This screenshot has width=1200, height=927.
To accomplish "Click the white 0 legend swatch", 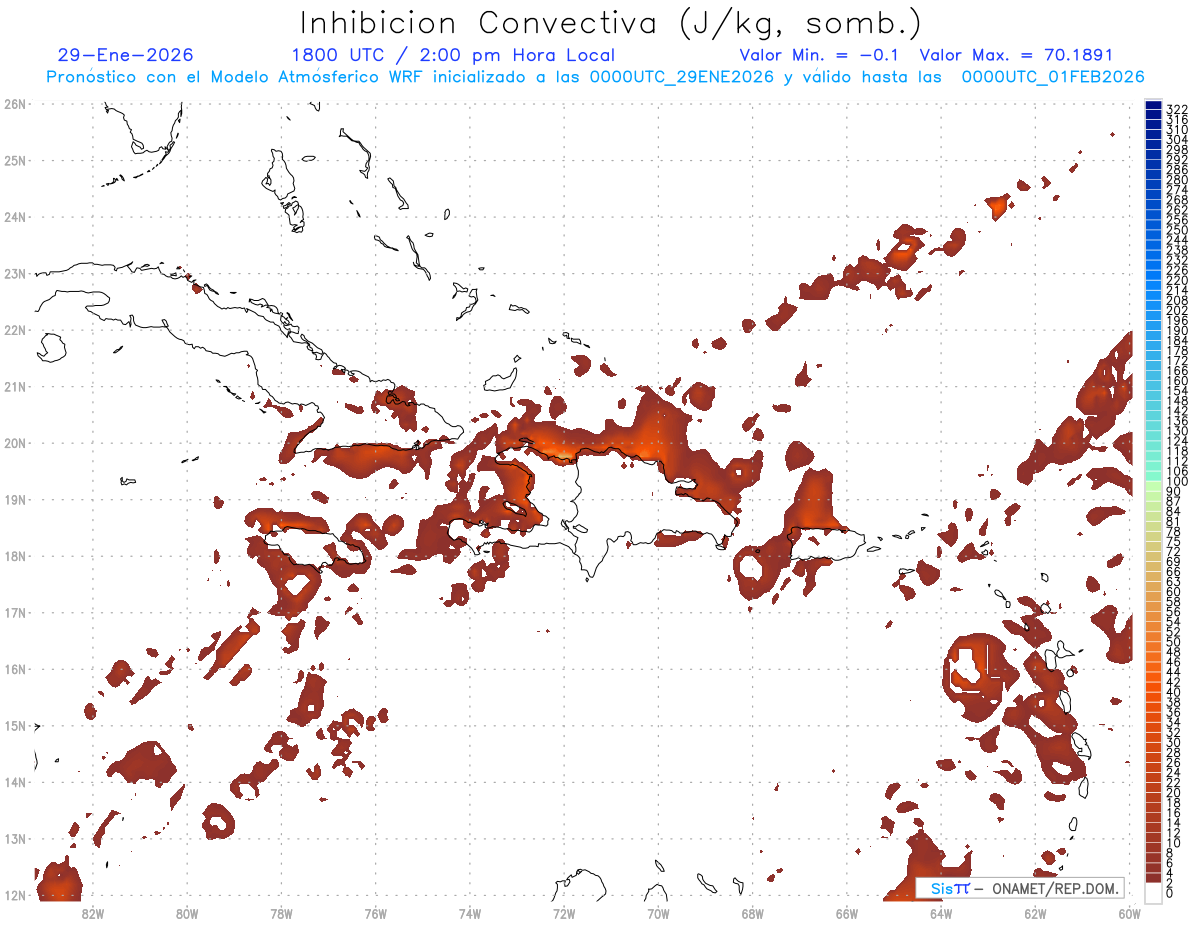I will (1153, 891).
